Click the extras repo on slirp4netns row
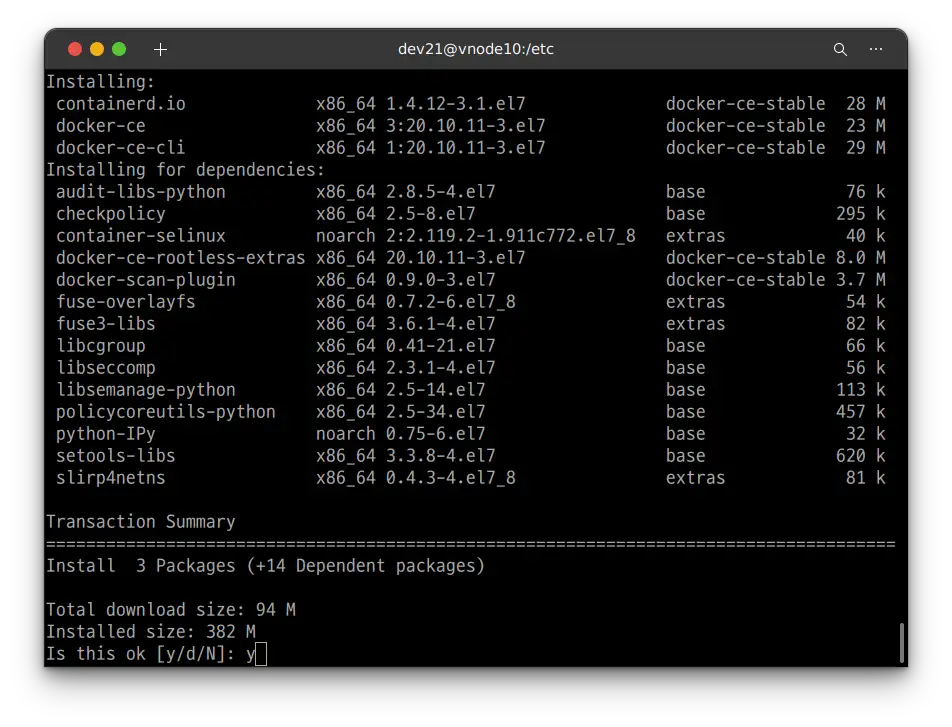The width and height of the screenshot is (952, 727). [695, 477]
